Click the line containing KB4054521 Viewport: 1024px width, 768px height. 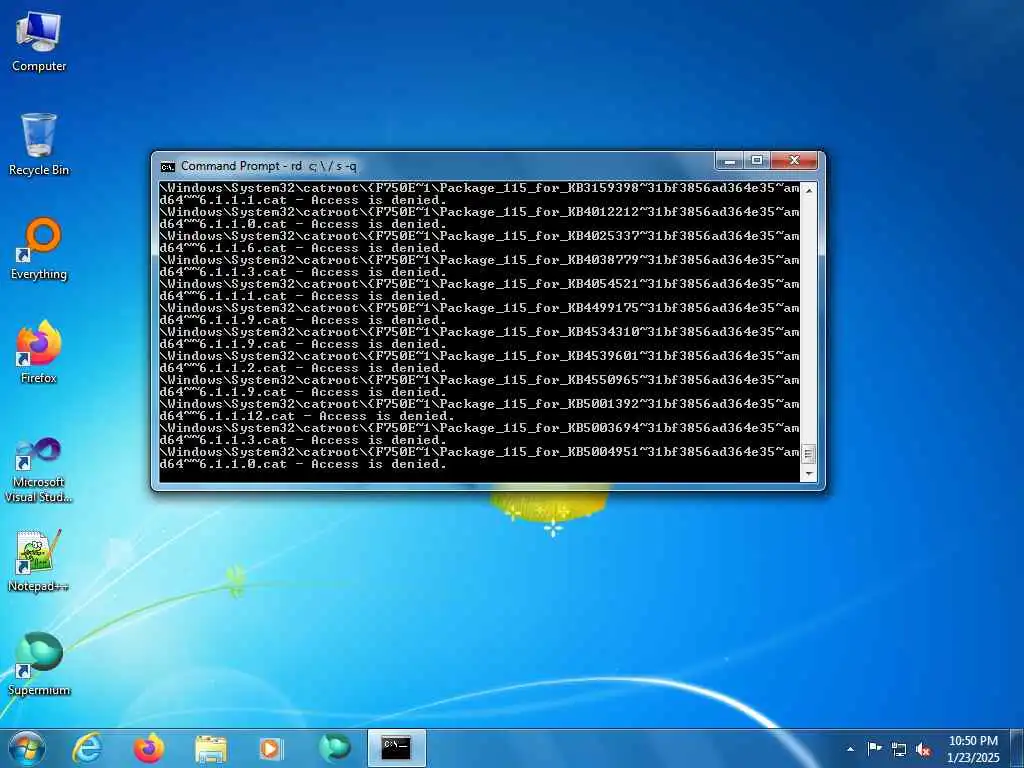(479, 284)
